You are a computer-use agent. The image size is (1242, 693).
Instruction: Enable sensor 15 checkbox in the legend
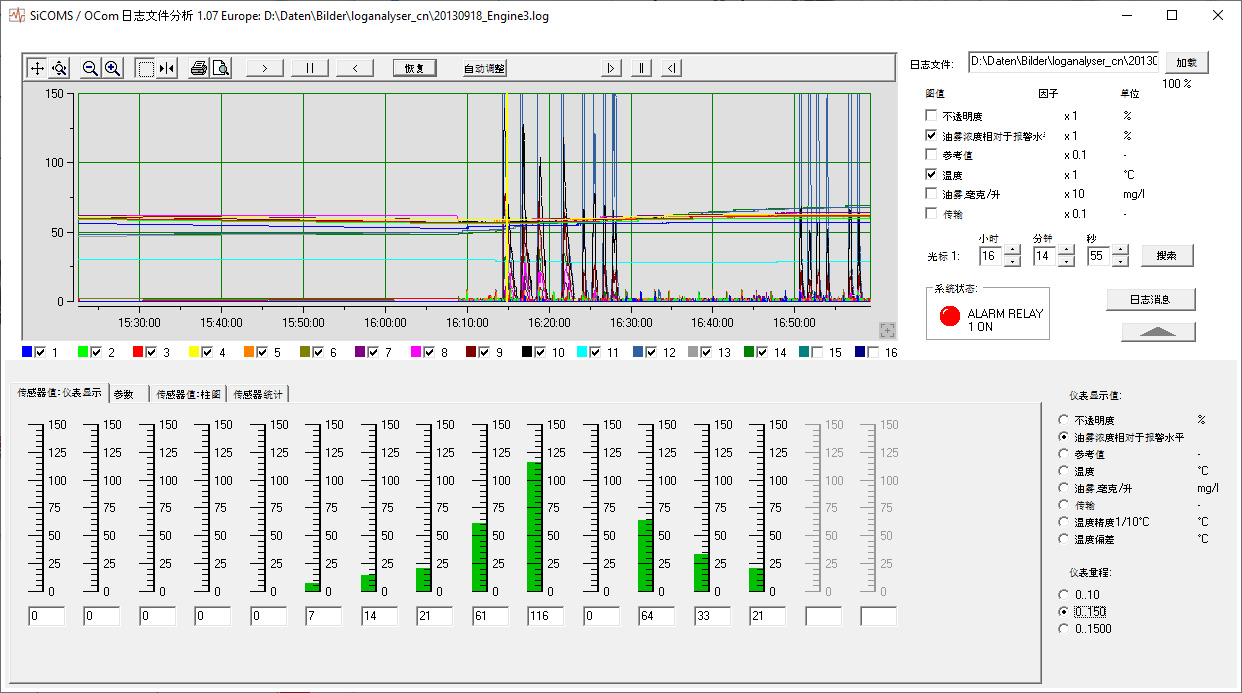point(815,353)
